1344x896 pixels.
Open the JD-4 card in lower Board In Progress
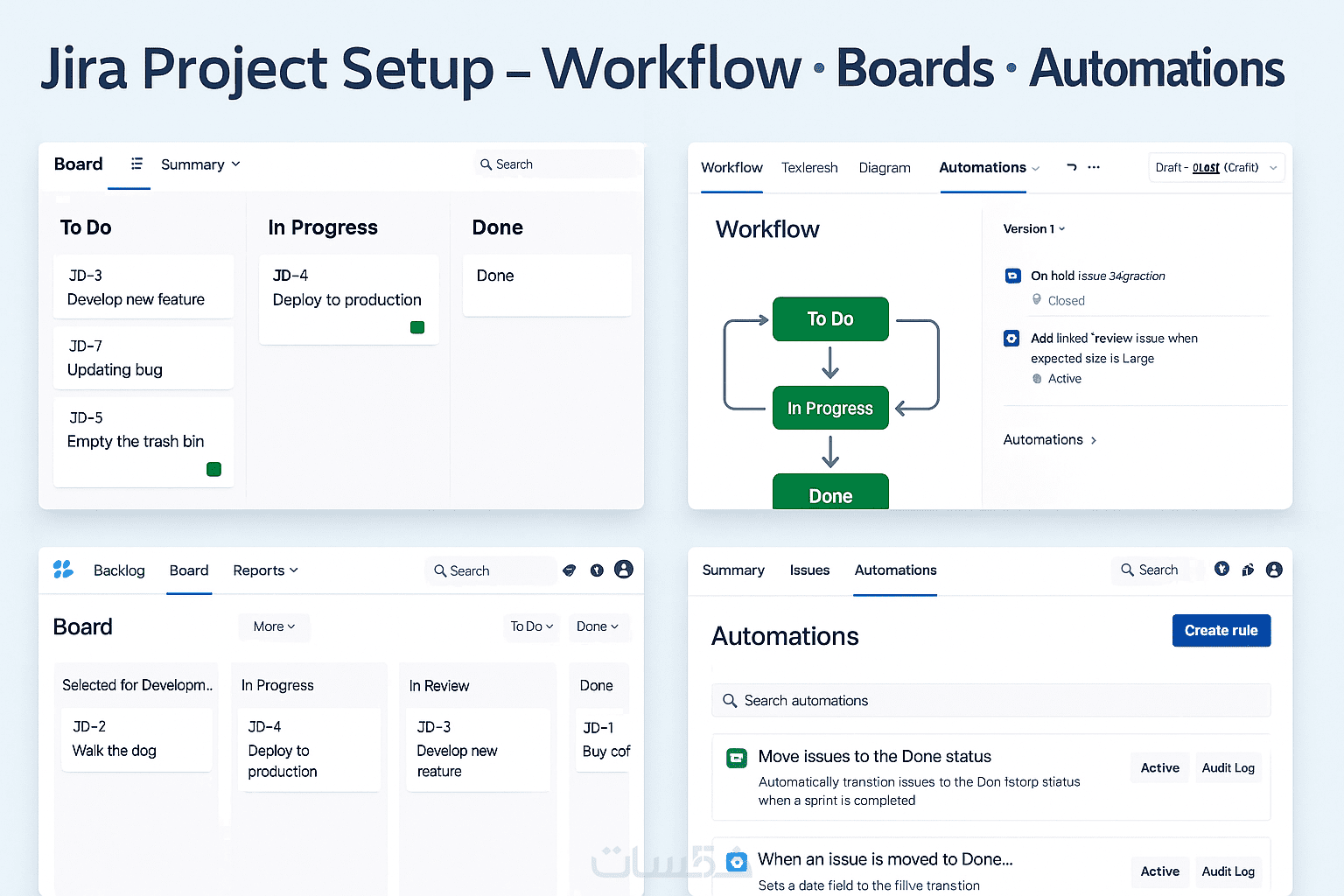coord(309,750)
